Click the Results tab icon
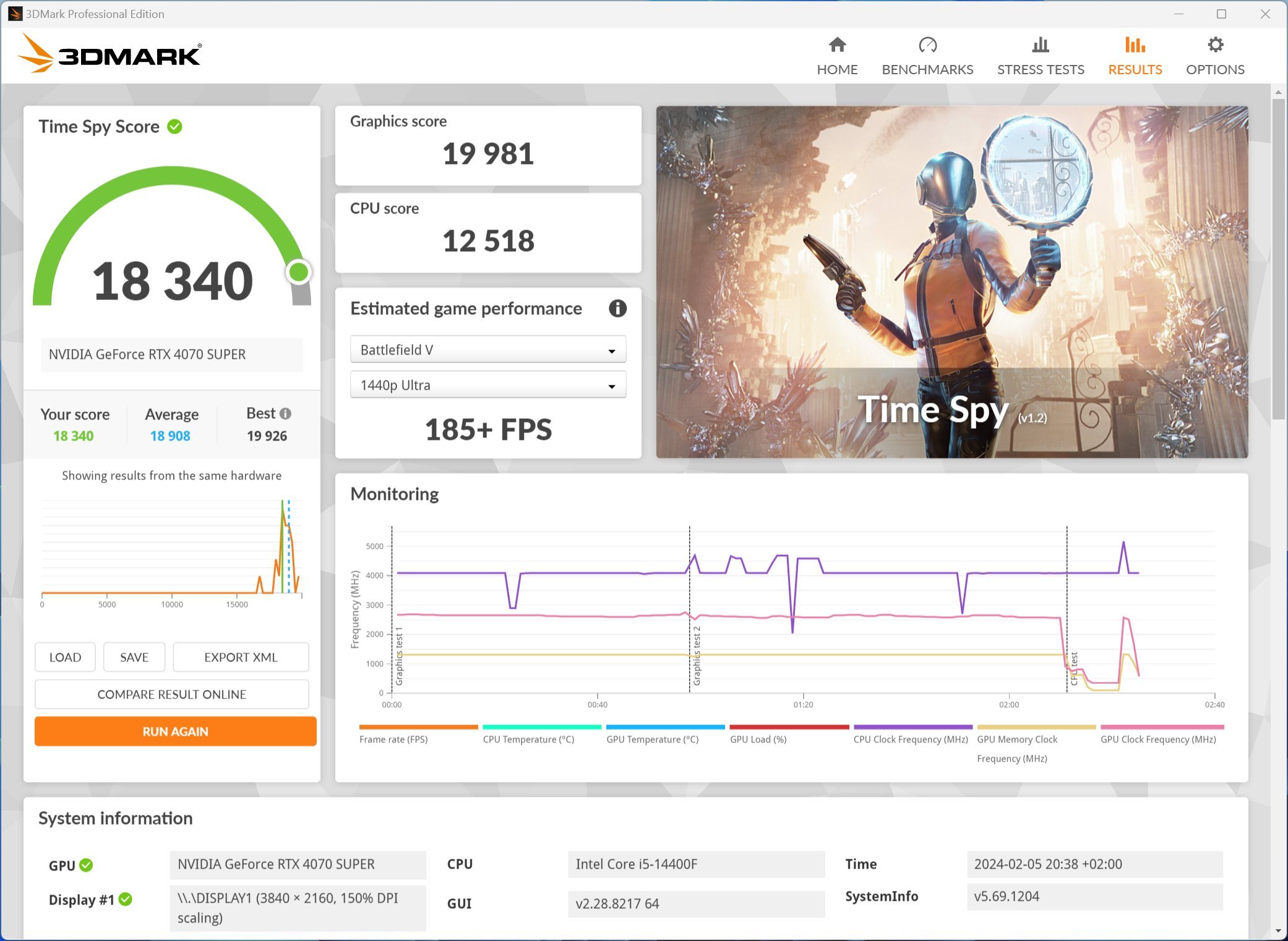Viewport: 1288px width, 941px height. pos(1135,45)
